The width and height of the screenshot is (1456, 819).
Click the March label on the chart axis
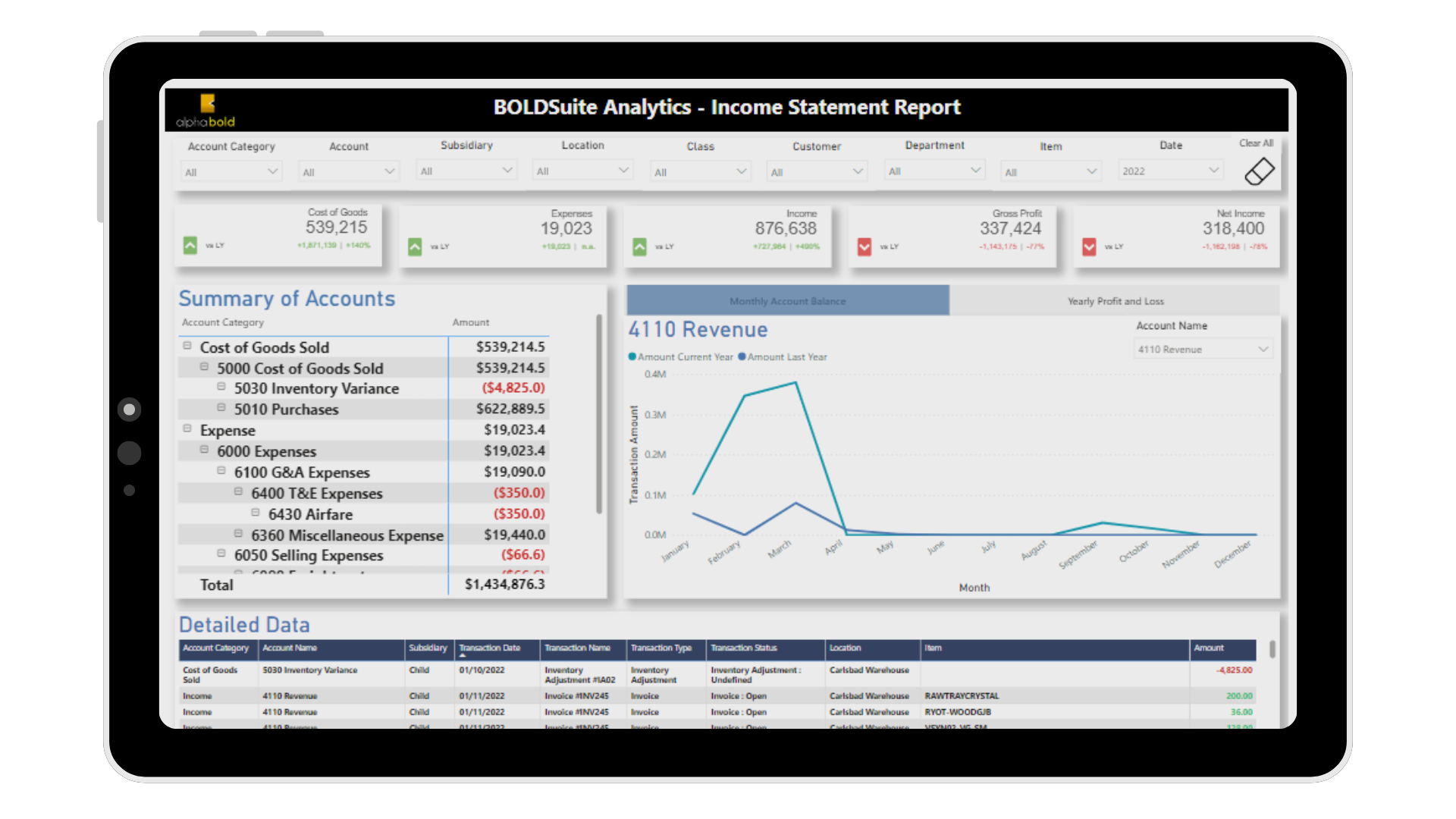(780, 549)
